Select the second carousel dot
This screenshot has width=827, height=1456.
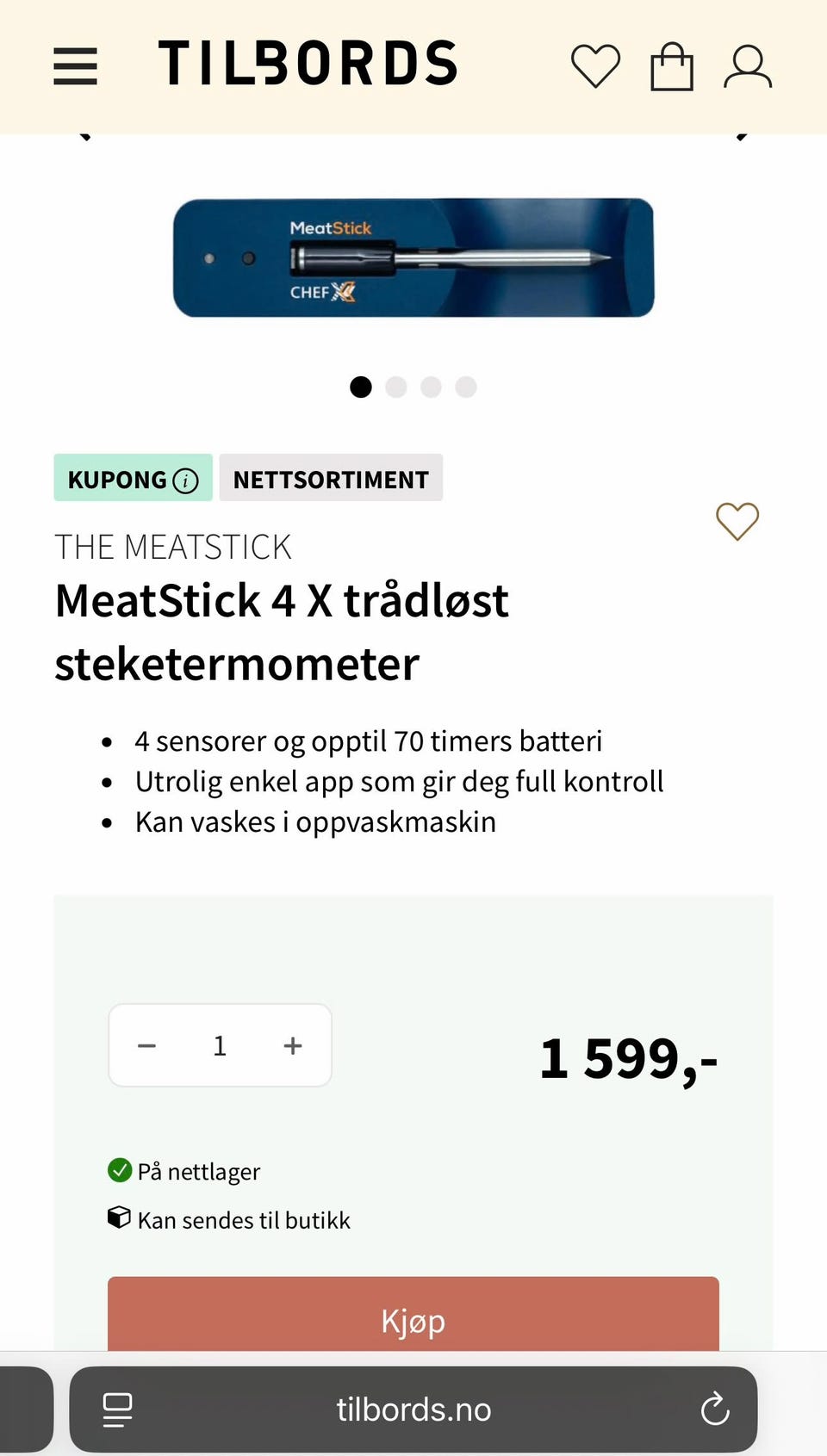pos(396,387)
